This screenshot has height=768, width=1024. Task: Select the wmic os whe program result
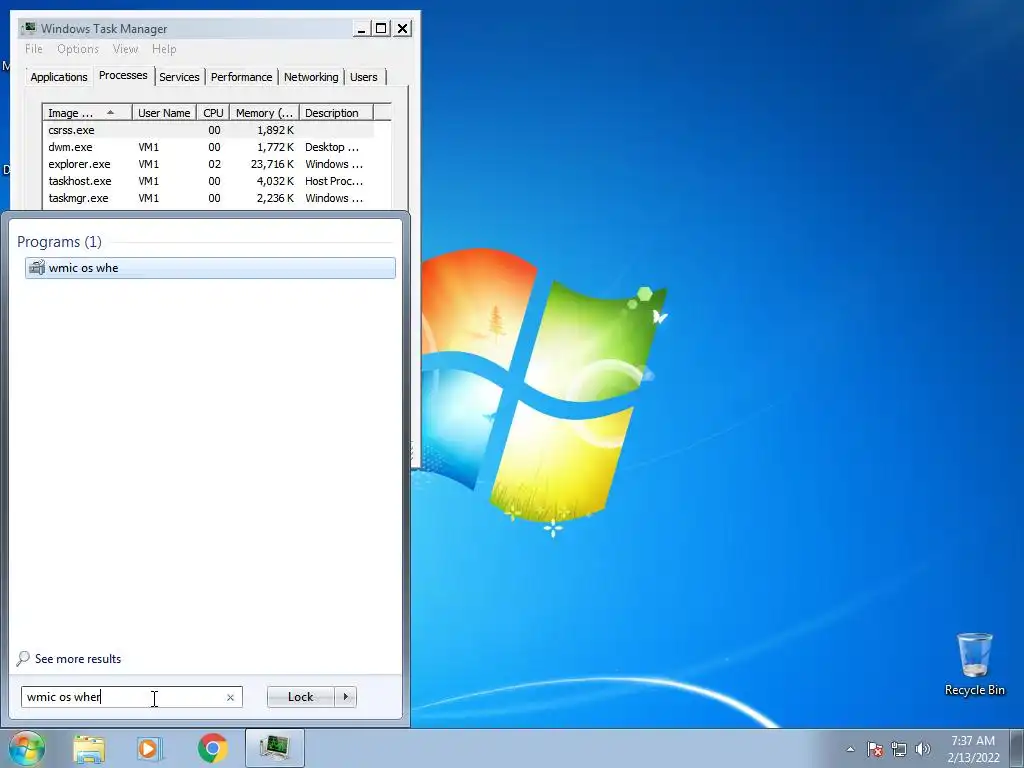click(210, 268)
